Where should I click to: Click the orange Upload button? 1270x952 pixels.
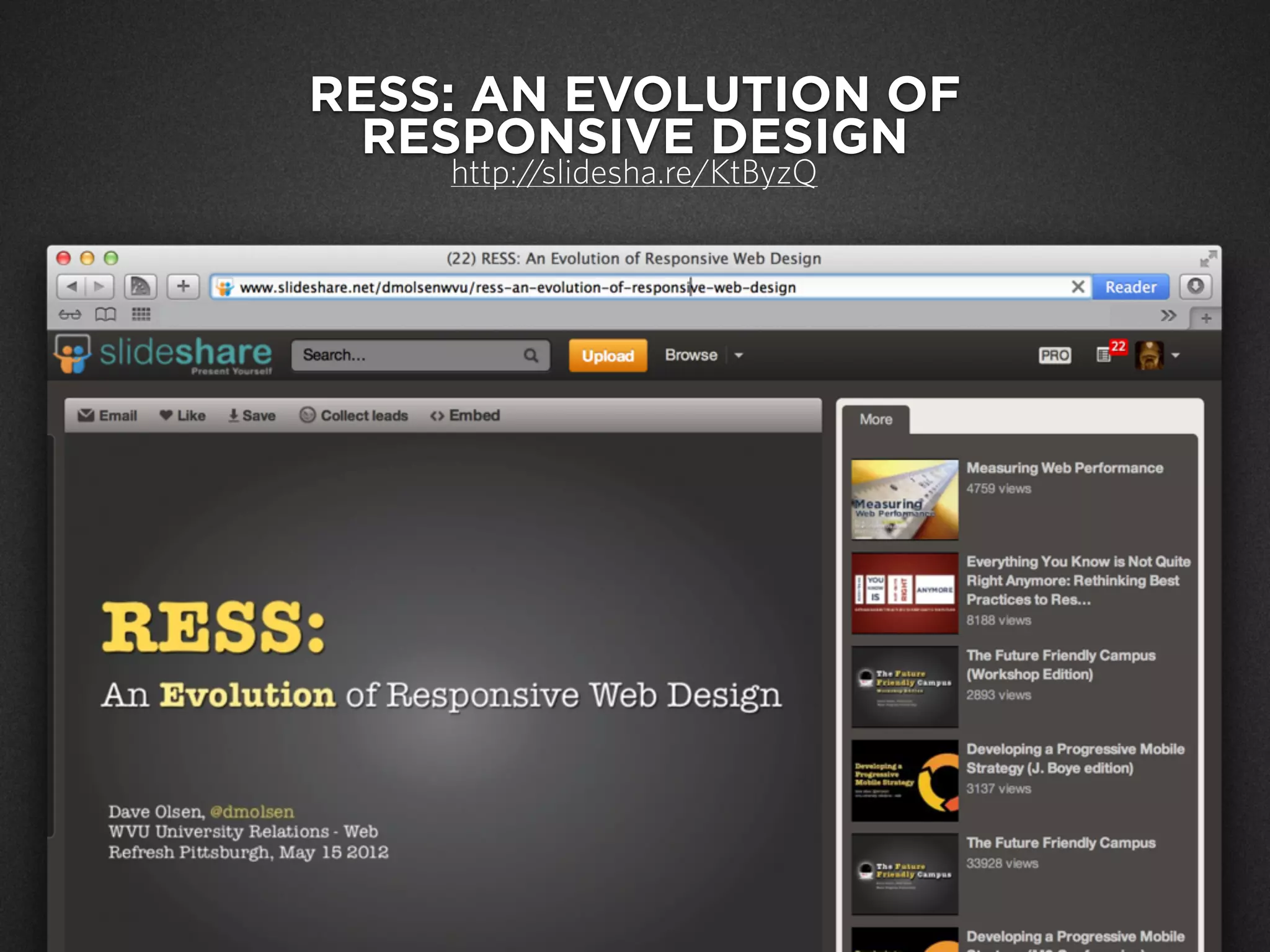point(608,356)
